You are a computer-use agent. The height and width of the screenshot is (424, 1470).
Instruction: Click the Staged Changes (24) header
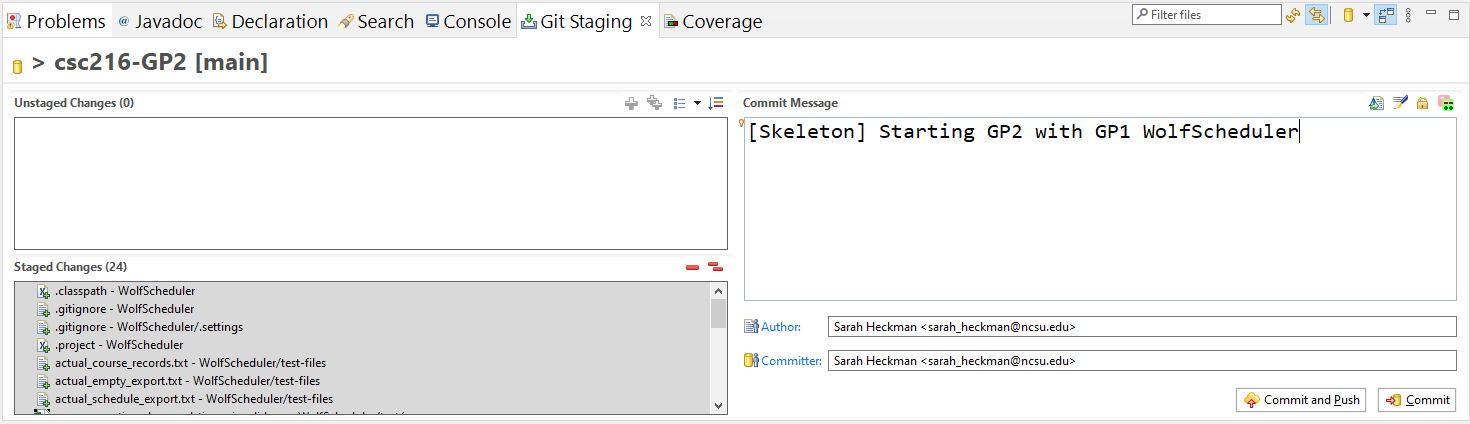pyautogui.click(x=72, y=267)
